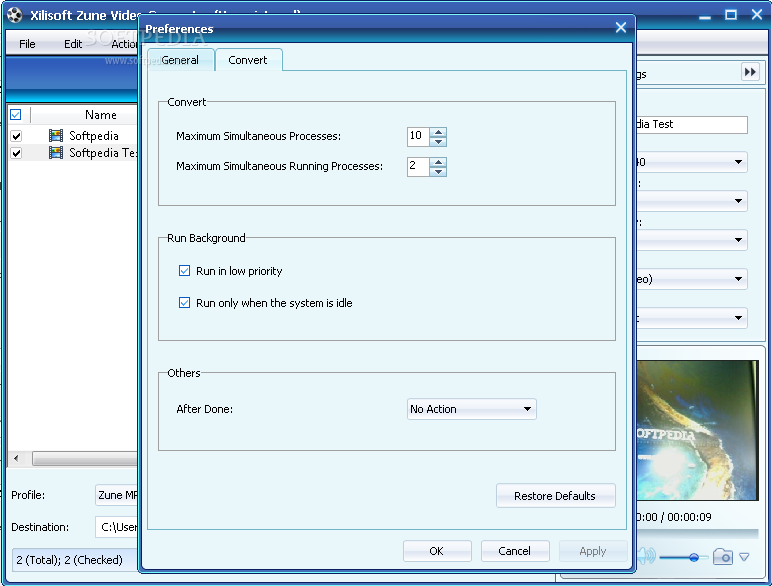This screenshot has height=586, width=772.
Task: Decrease Maximum Simultaneous Processes value
Action: coord(438,142)
